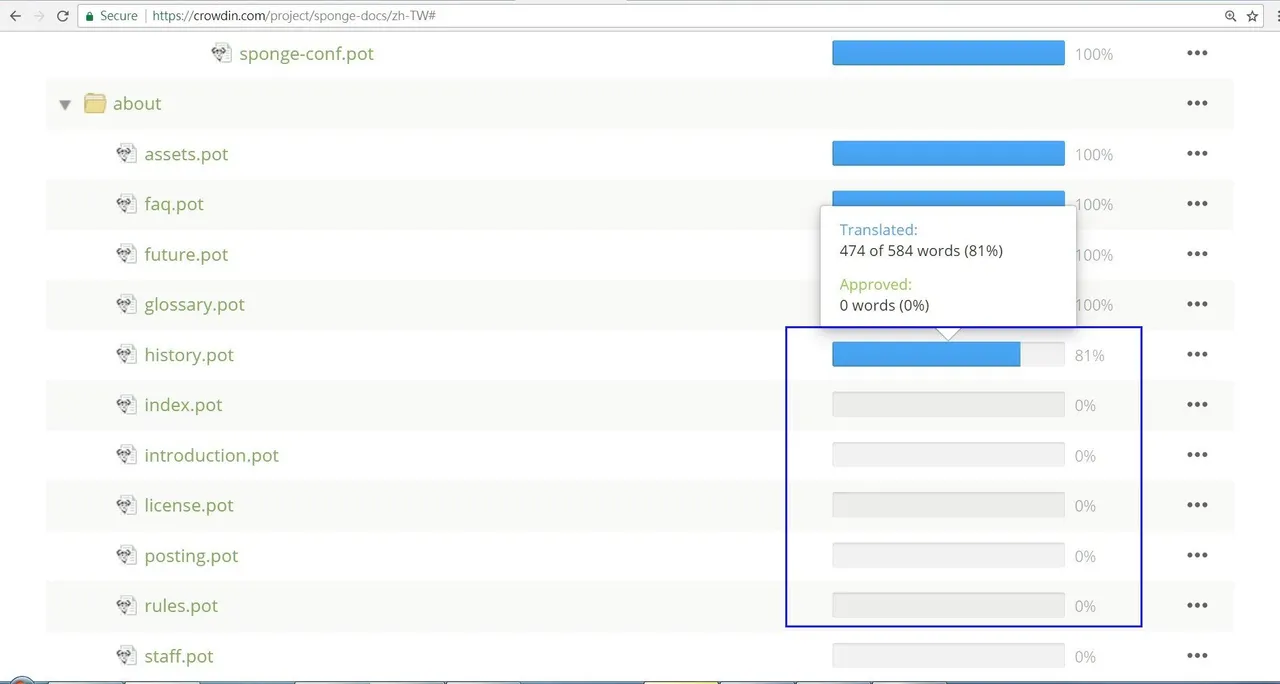Click the browser forward arrow
1280x684 pixels.
40,16
